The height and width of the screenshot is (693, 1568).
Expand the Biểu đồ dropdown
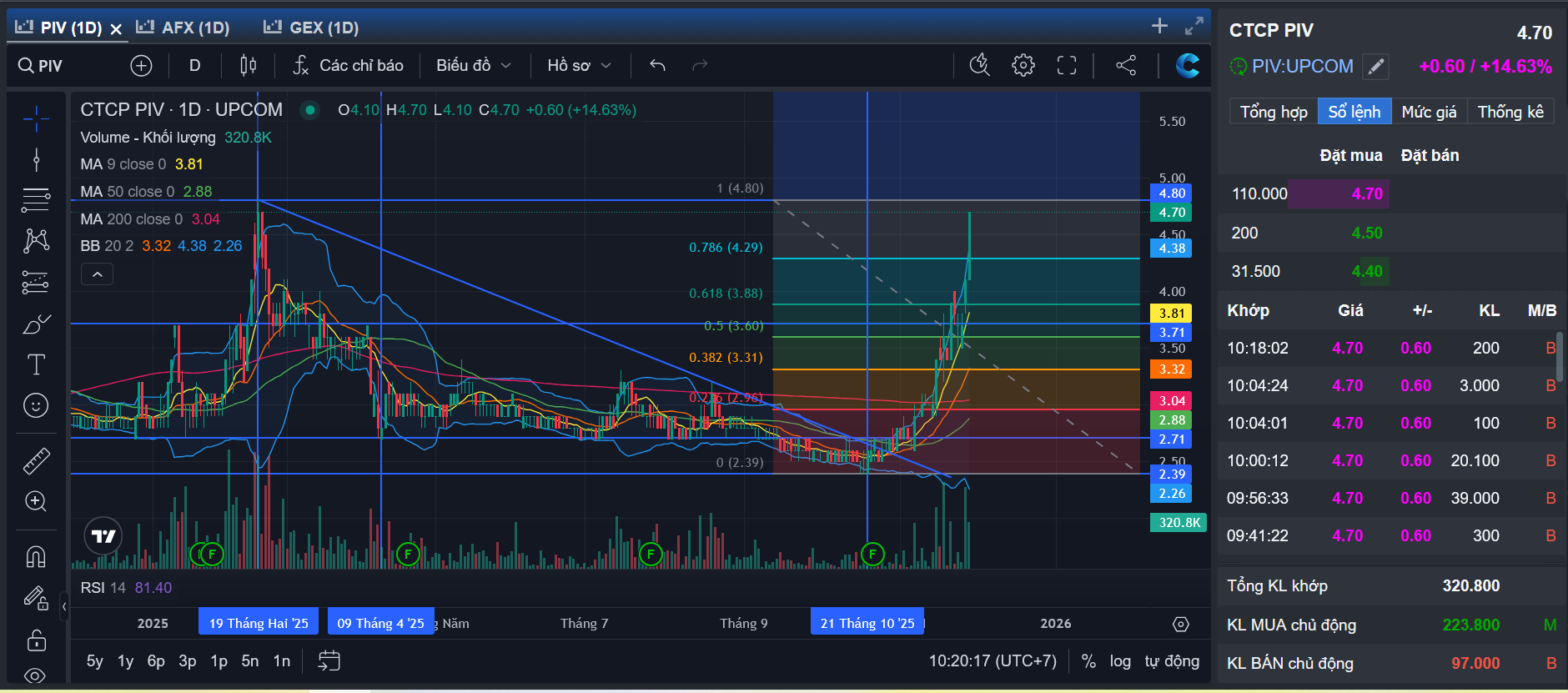pyautogui.click(x=473, y=65)
